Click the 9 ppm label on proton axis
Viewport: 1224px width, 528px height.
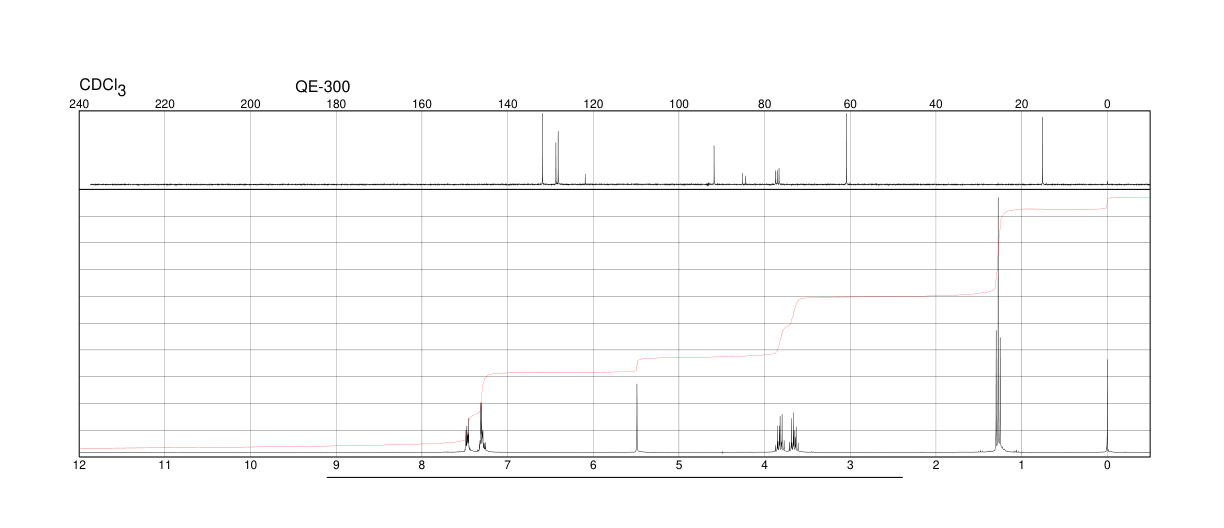pos(337,466)
